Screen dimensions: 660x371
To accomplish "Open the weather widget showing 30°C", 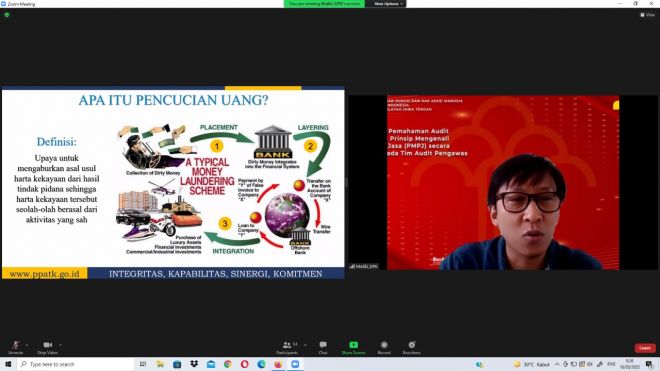I will [531, 364].
